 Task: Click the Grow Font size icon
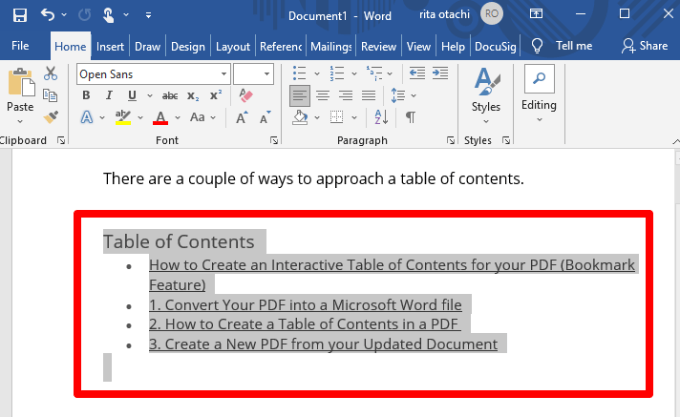pyautogui.click(x=242, y=117)
